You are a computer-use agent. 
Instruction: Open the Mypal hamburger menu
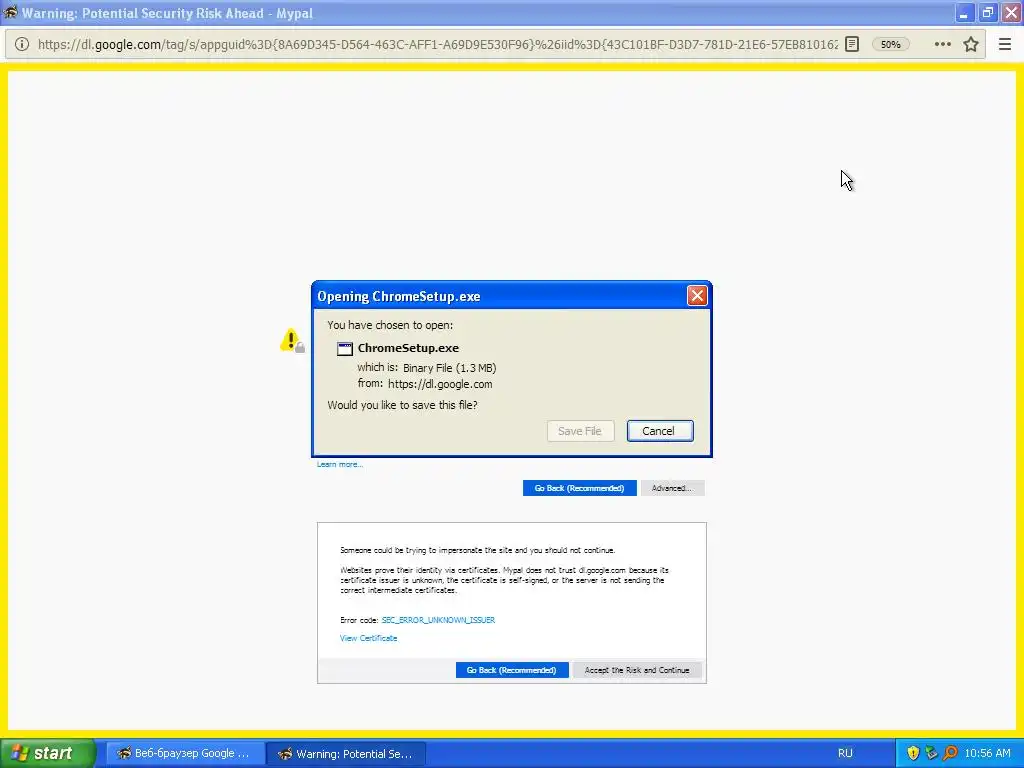tap(1004, 44)
